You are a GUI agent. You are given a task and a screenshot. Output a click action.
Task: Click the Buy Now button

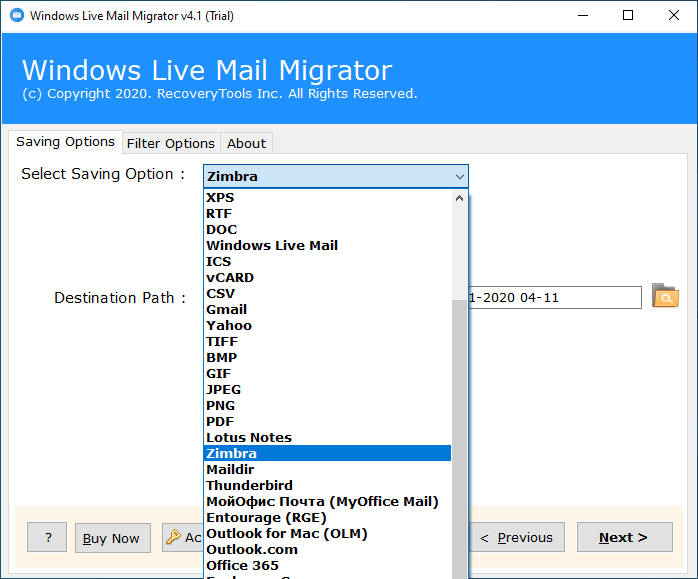coord(113,538)
